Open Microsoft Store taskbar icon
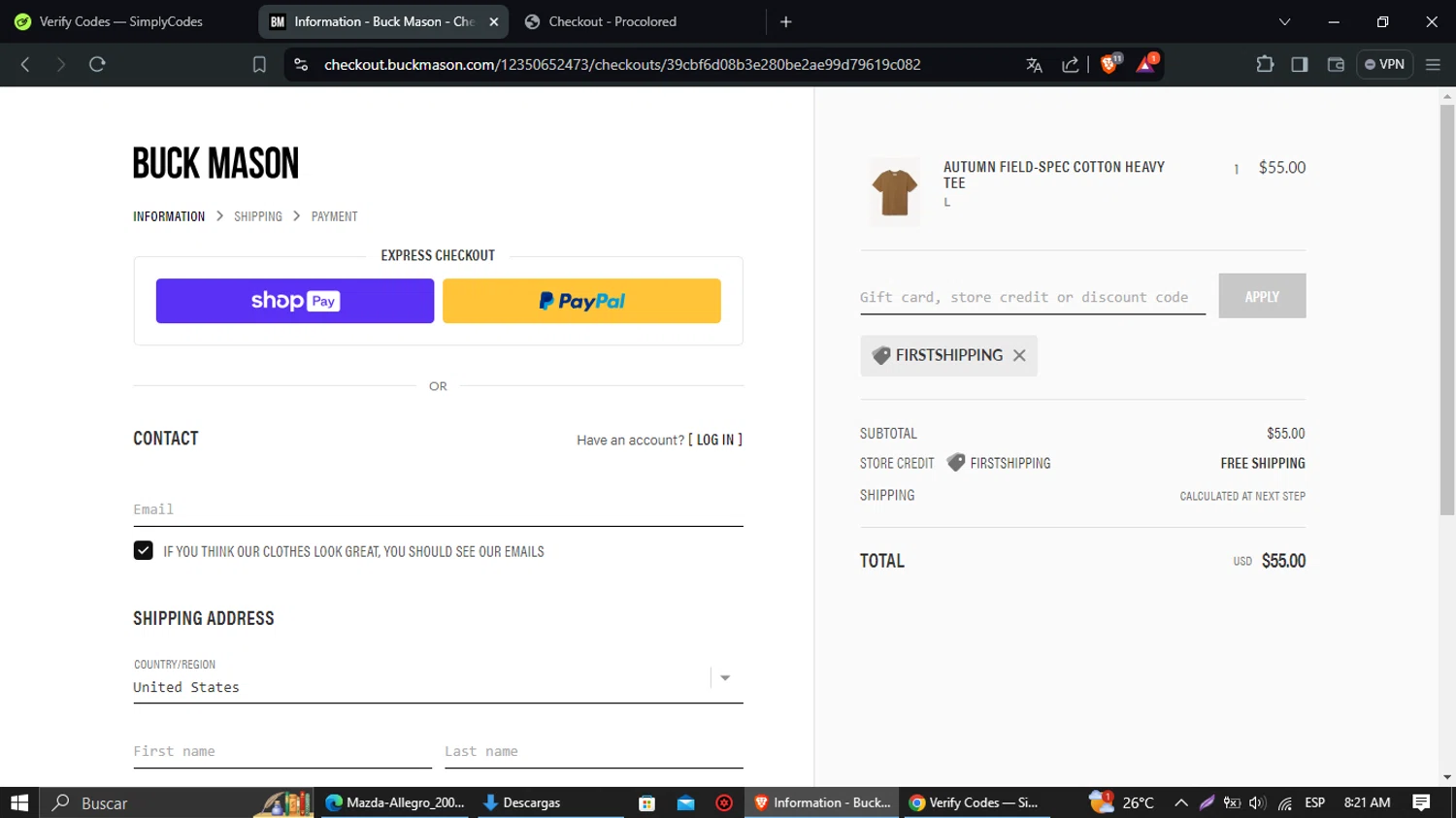Viewport: 1456px width, 818px height. (x=646, y=802)
